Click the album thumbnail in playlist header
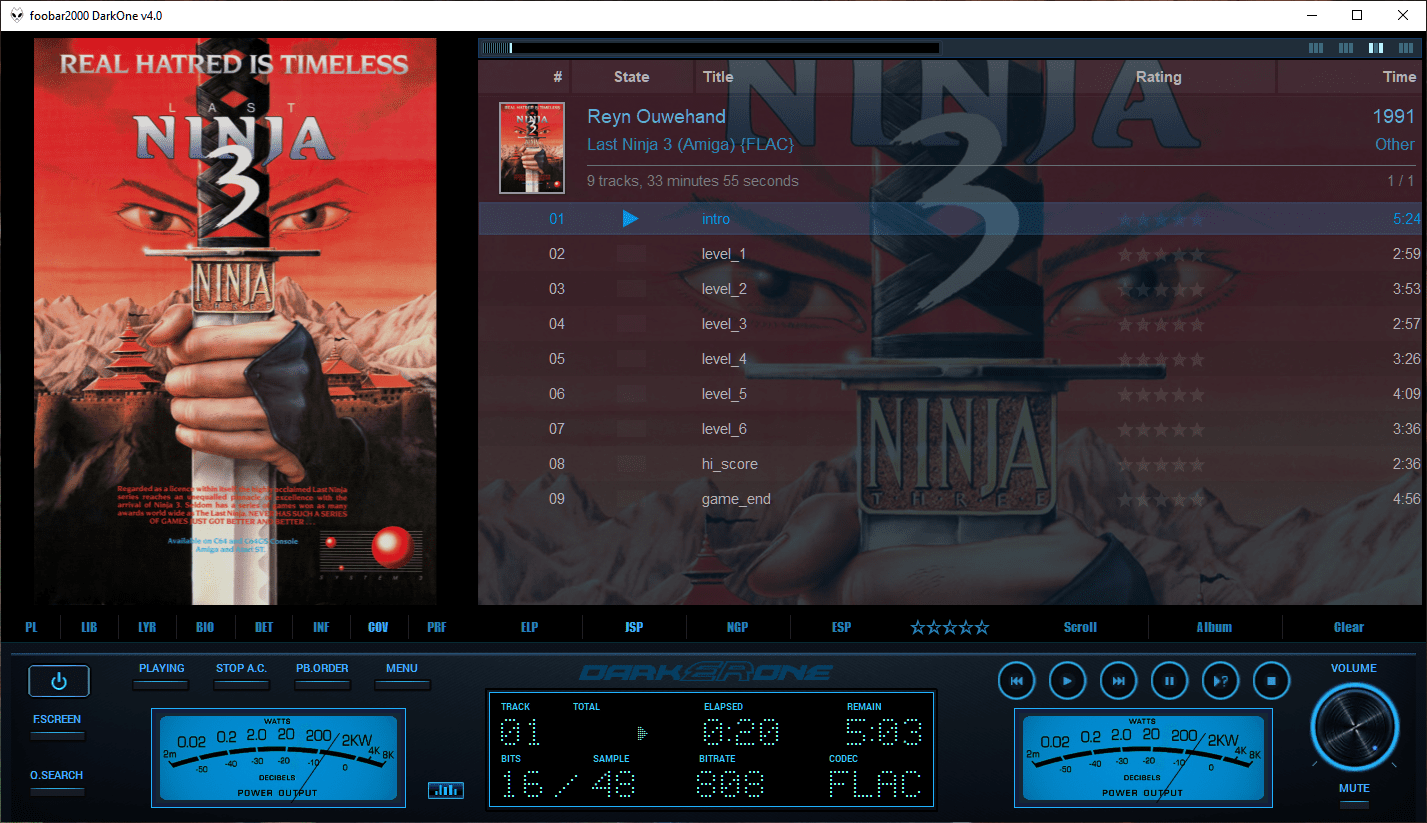Image resolution: width=1427 pixels, height=823 pixels. coord(532,148)
